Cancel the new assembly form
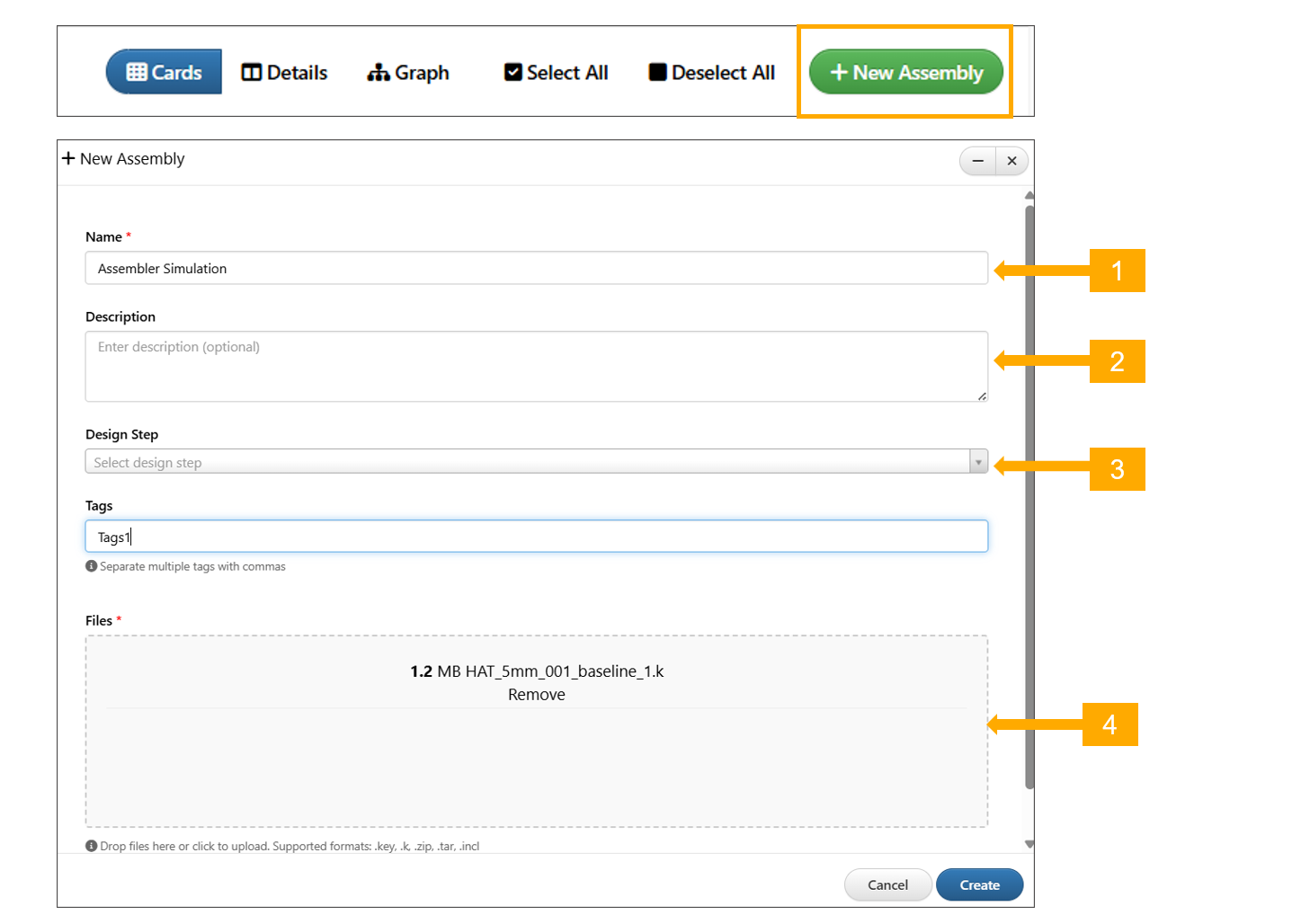The image size is (1301, 924). pos(887,885)
